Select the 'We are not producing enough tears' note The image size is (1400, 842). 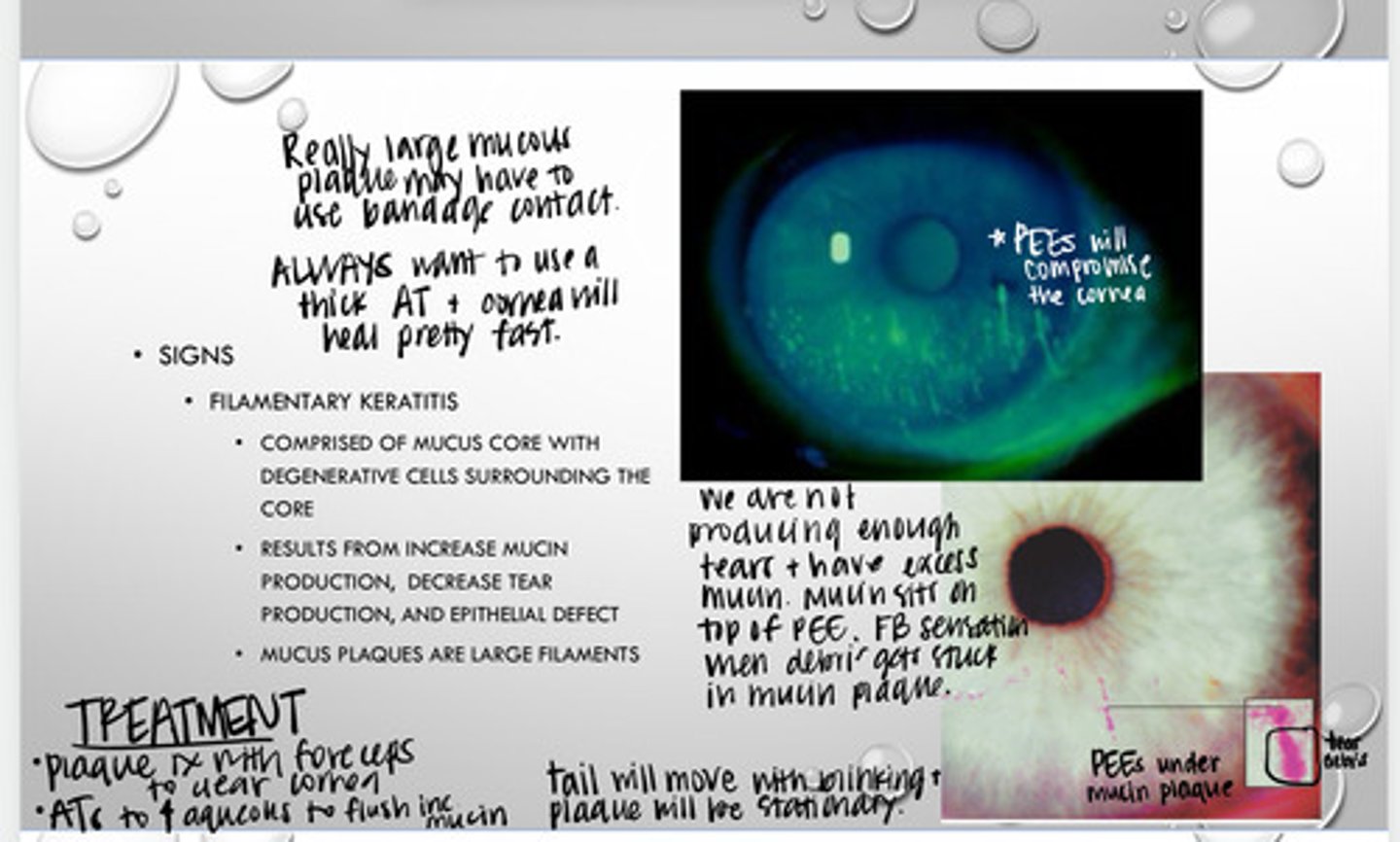[836, 597]
